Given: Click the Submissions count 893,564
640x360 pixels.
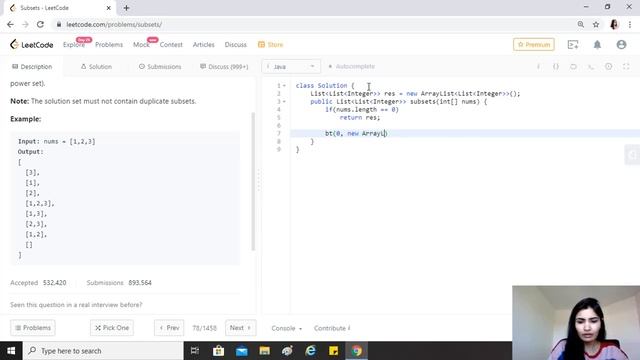Looking at the screenshot, I should point(140,282).
